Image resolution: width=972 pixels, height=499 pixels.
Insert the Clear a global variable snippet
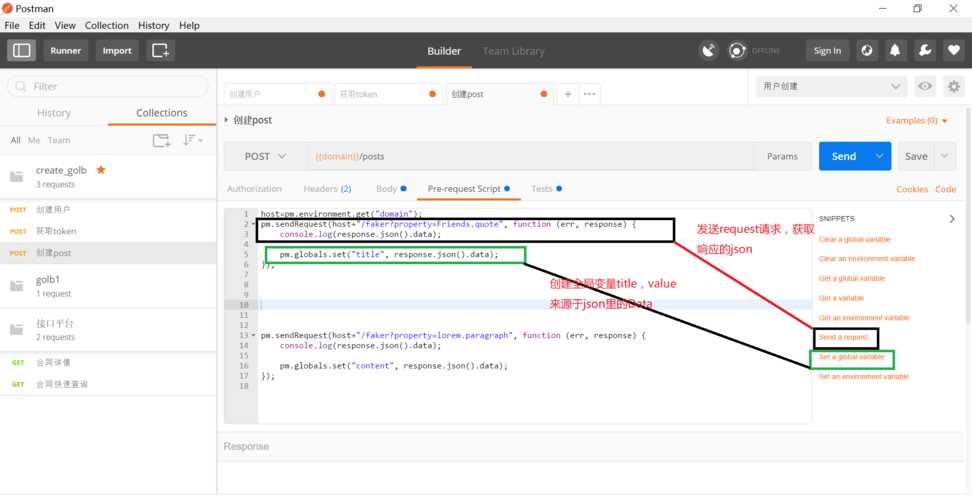[x=854, y=239]
